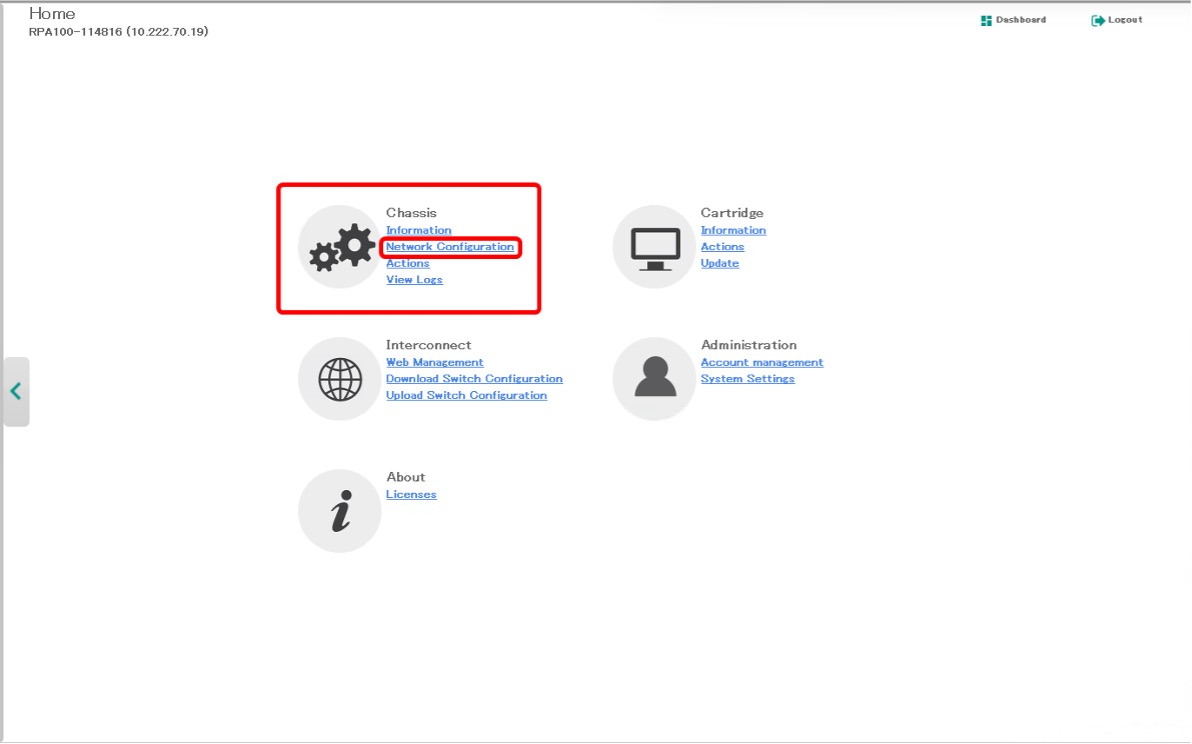Select Upload Switch Configuration
Image resolution: width=1192 pixels, height=744 pixels.
point(466,395)
